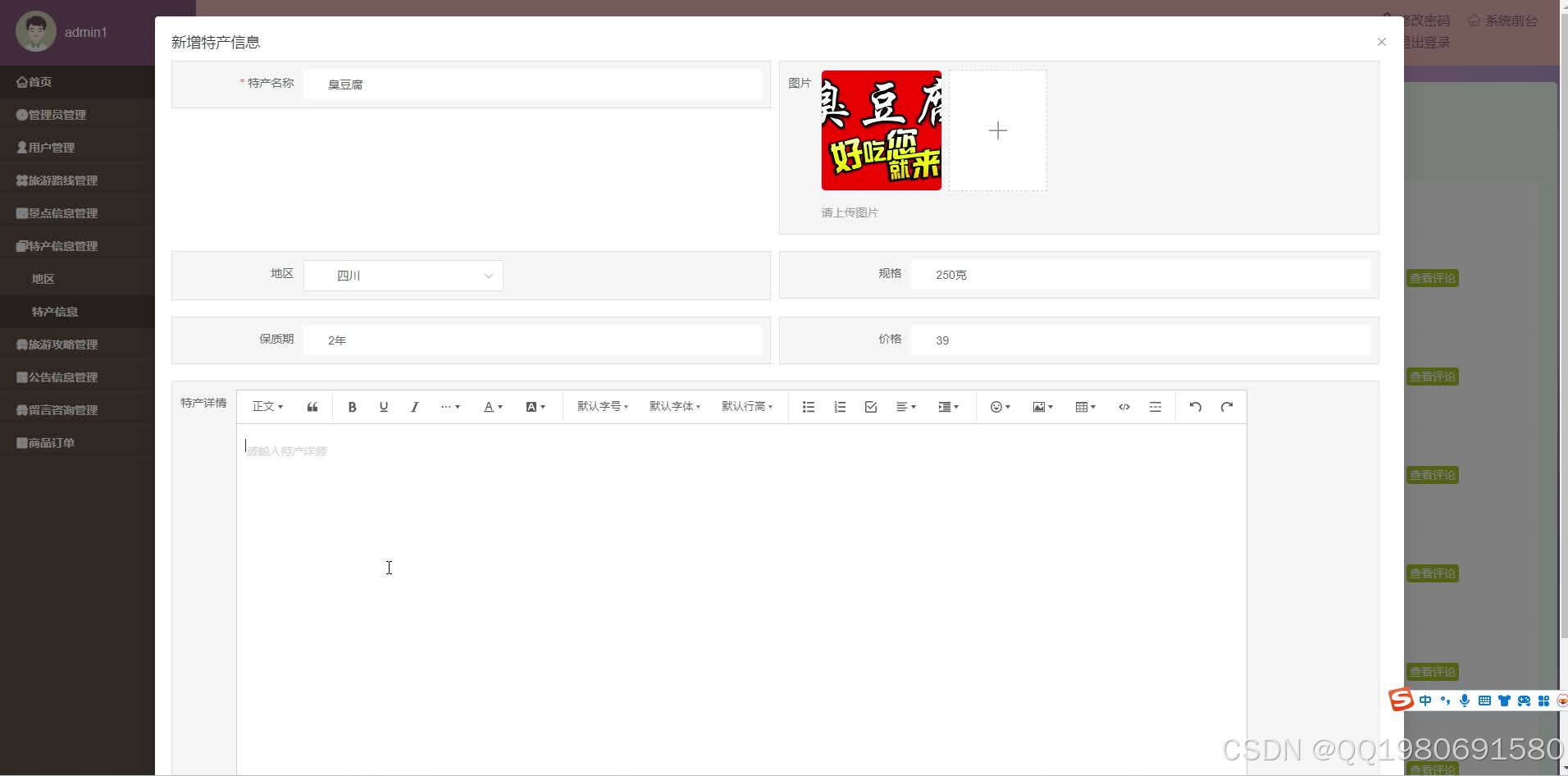This screenshot has height=776, width=1568.
Task: Open the insert image menu
Action: (1043, 407)
